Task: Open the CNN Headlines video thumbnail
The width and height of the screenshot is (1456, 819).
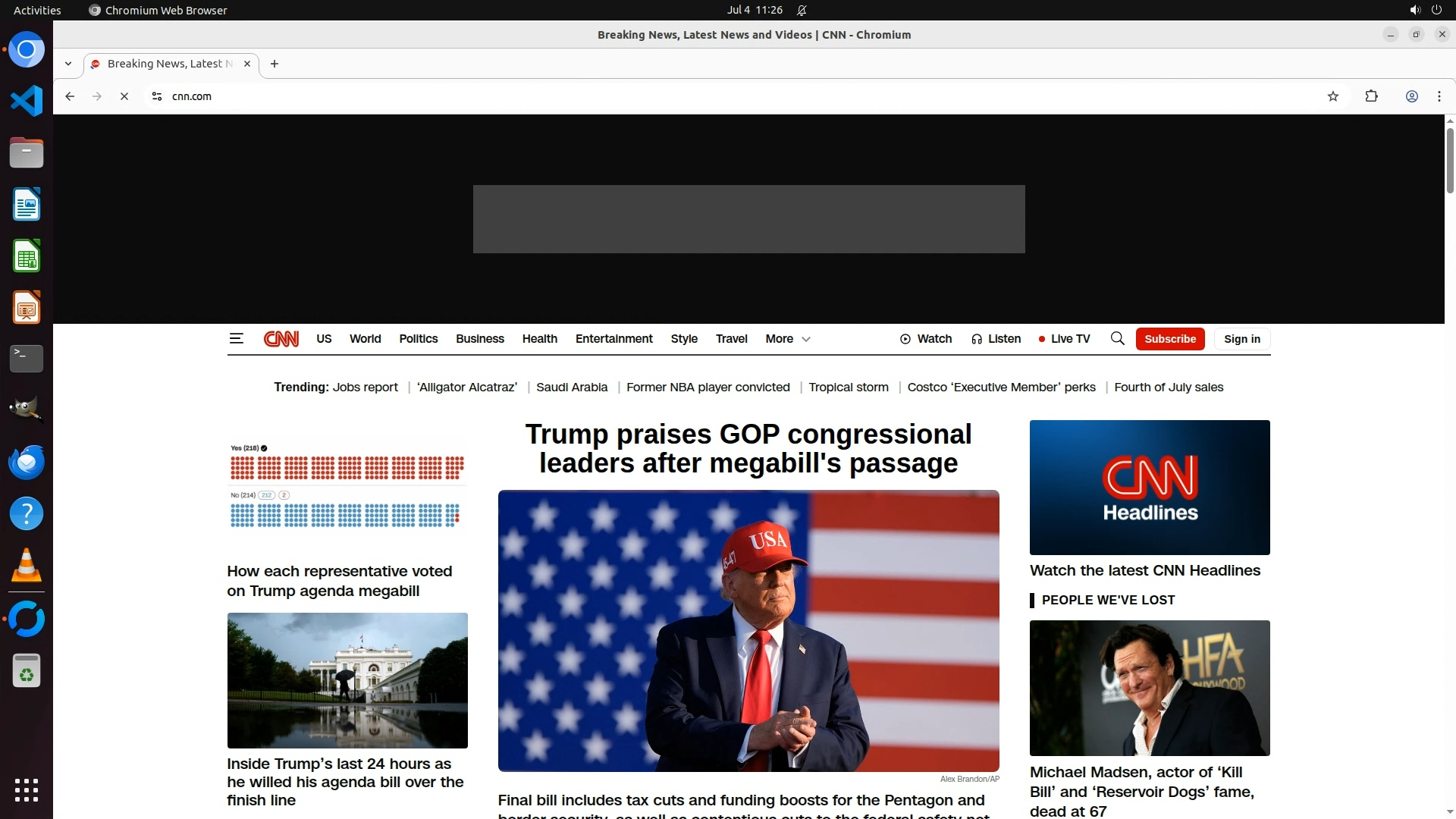Action: point(1150,488)
